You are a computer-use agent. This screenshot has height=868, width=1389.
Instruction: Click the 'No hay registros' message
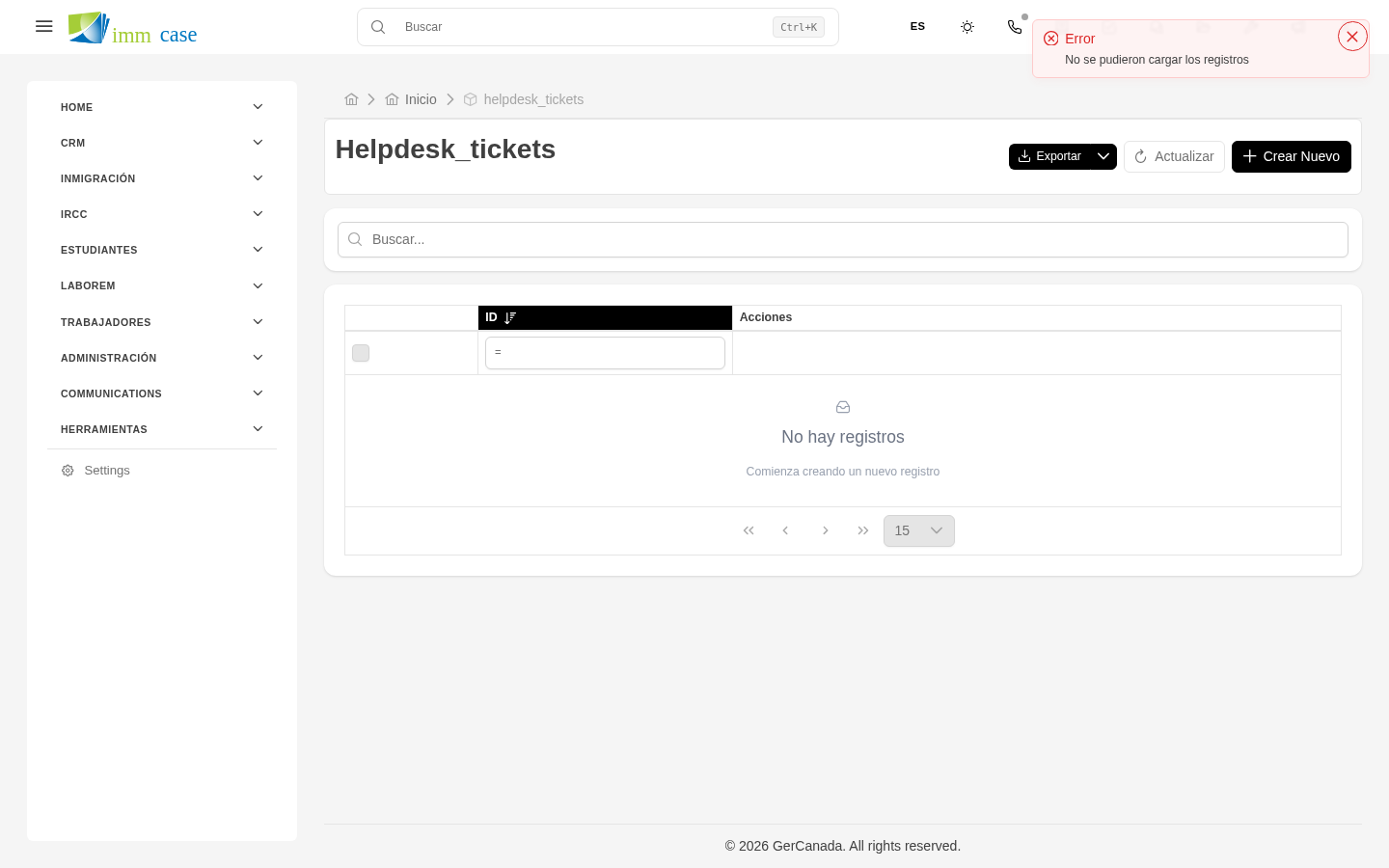[843, 437]
